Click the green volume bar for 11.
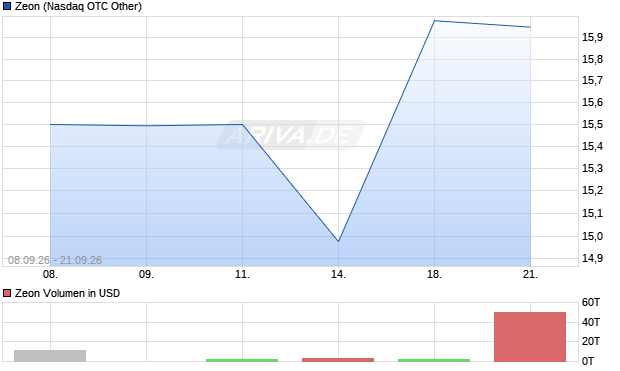 [x=242, y=360]
